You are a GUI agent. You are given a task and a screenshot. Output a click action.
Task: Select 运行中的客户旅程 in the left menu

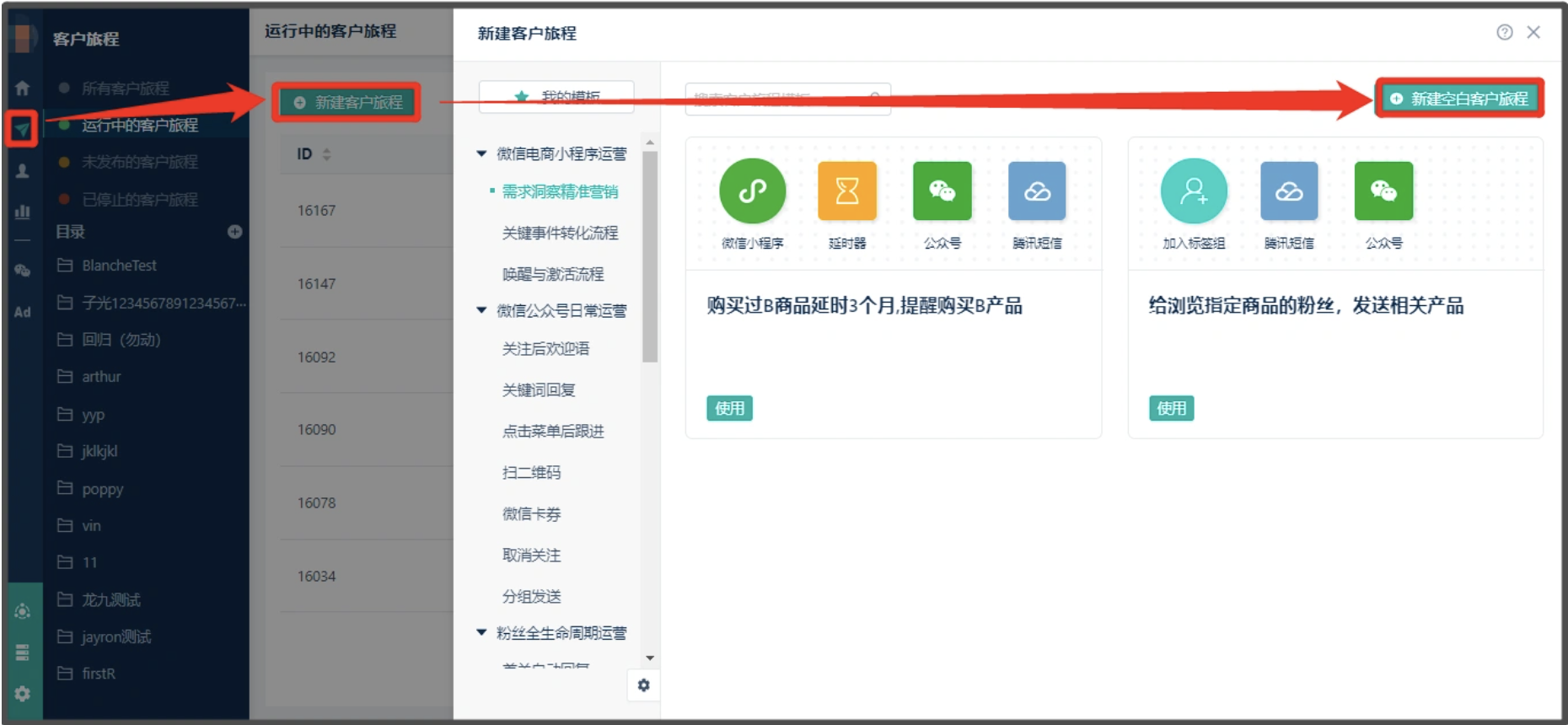[140, 125]
